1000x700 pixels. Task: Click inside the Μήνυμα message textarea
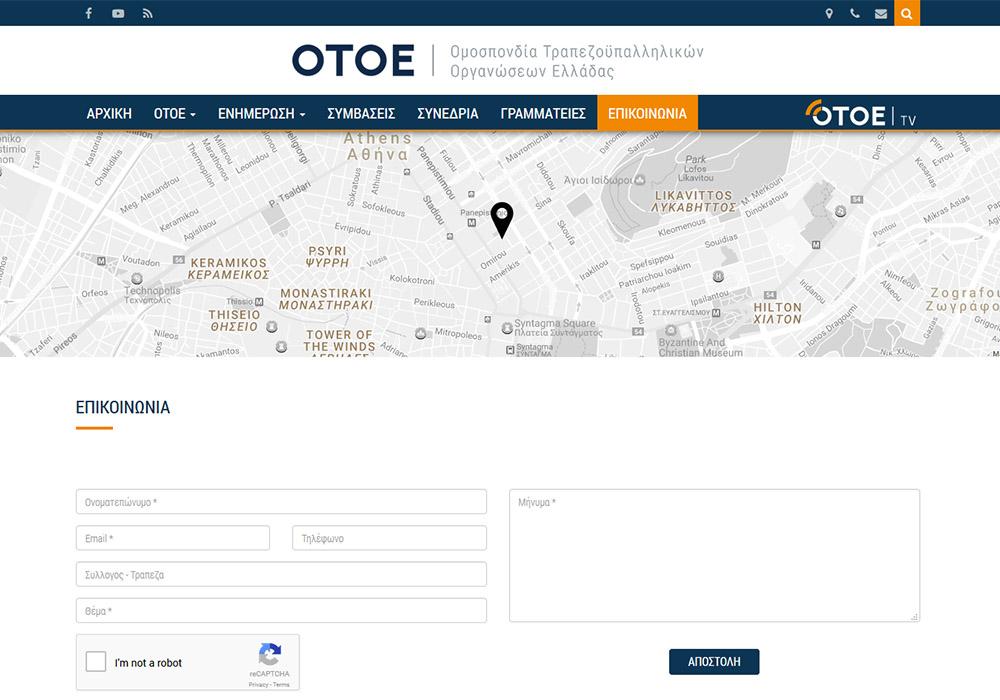click(714, 555)
